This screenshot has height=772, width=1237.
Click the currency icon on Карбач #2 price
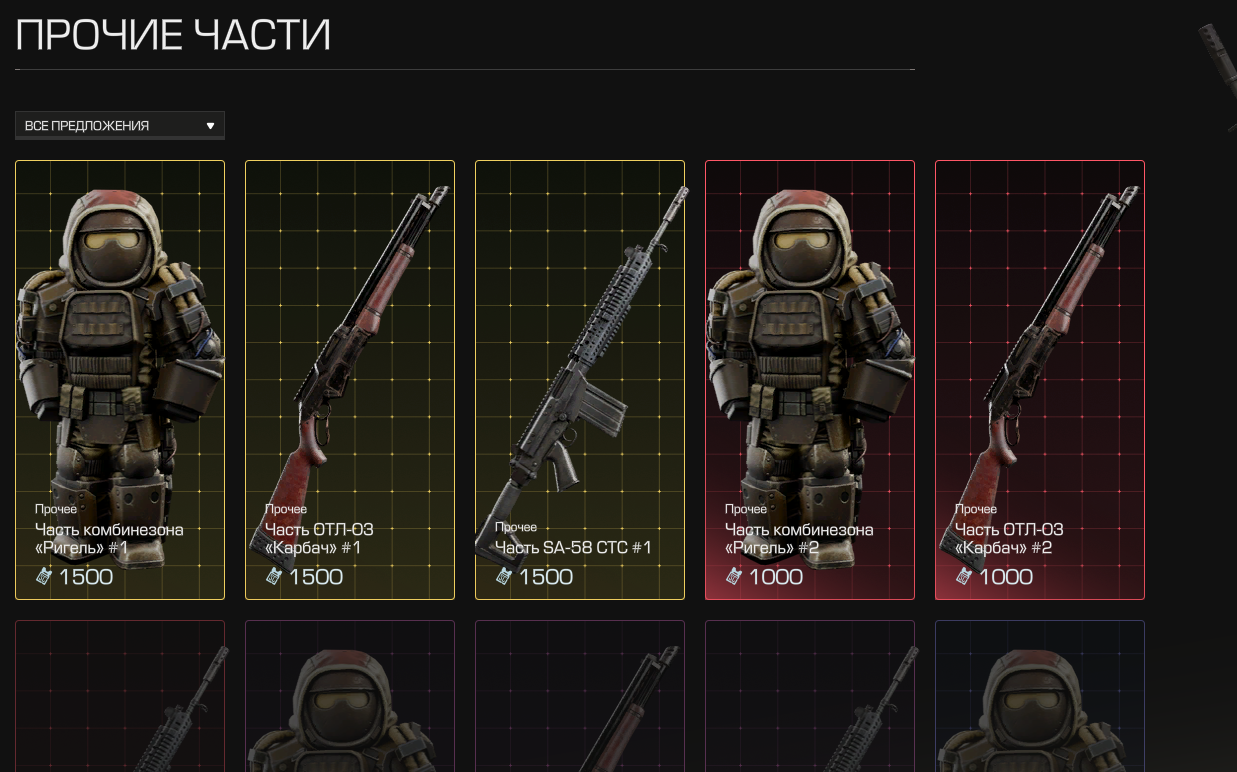(964, 576)
